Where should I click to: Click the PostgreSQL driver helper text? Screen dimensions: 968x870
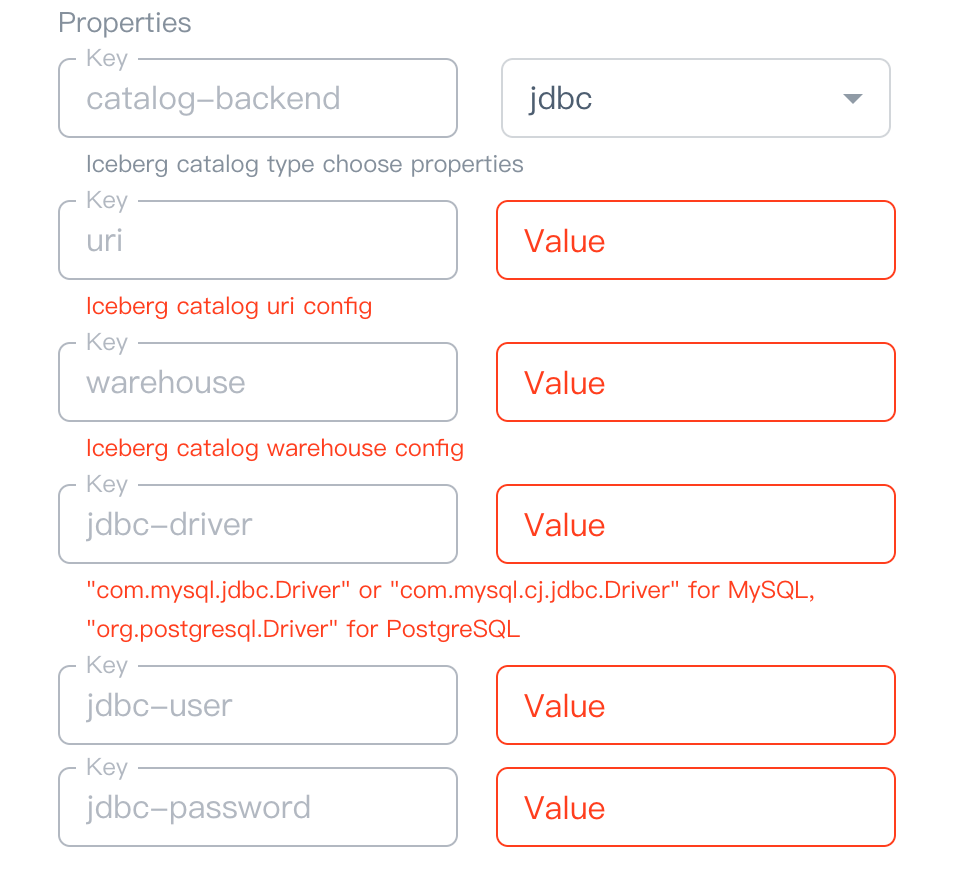[x=303, y=628]
